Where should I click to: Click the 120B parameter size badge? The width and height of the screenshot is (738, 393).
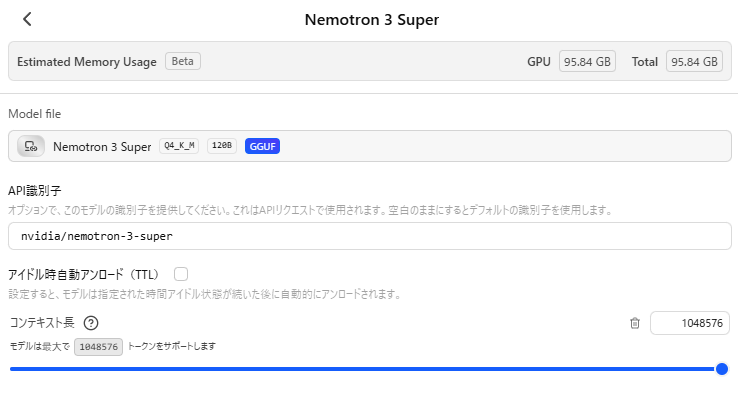click(222, 146)
